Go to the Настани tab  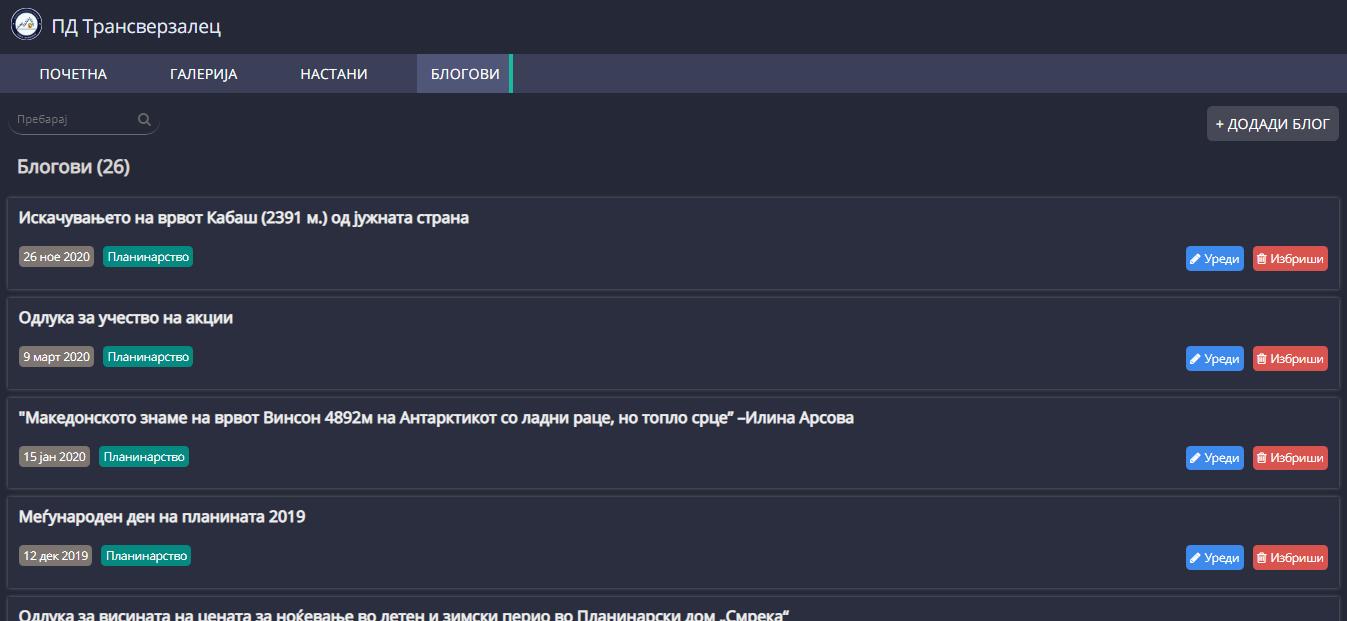pyautogui.click(x=334, y=74)
